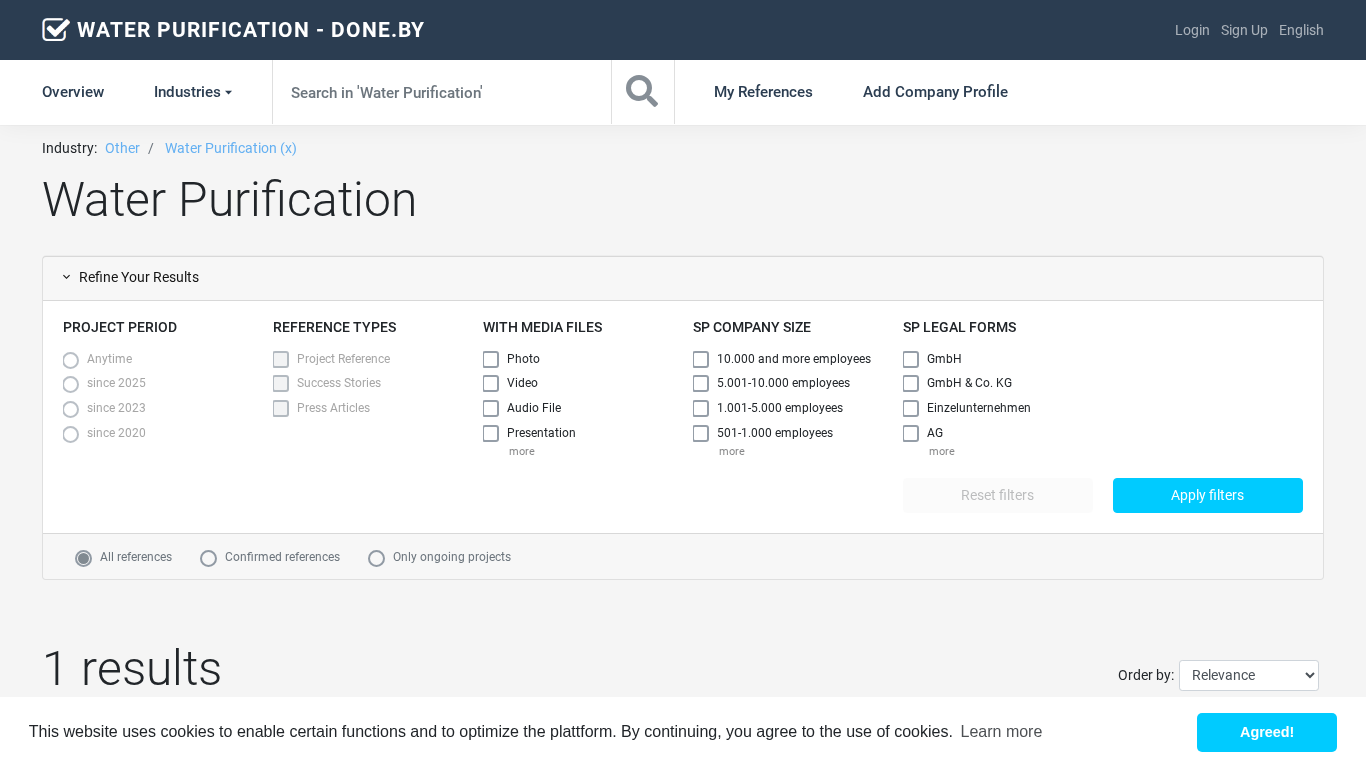Select the Confirmed references radio button
The height and width of the screenshot is (768, 1366).
209,558
